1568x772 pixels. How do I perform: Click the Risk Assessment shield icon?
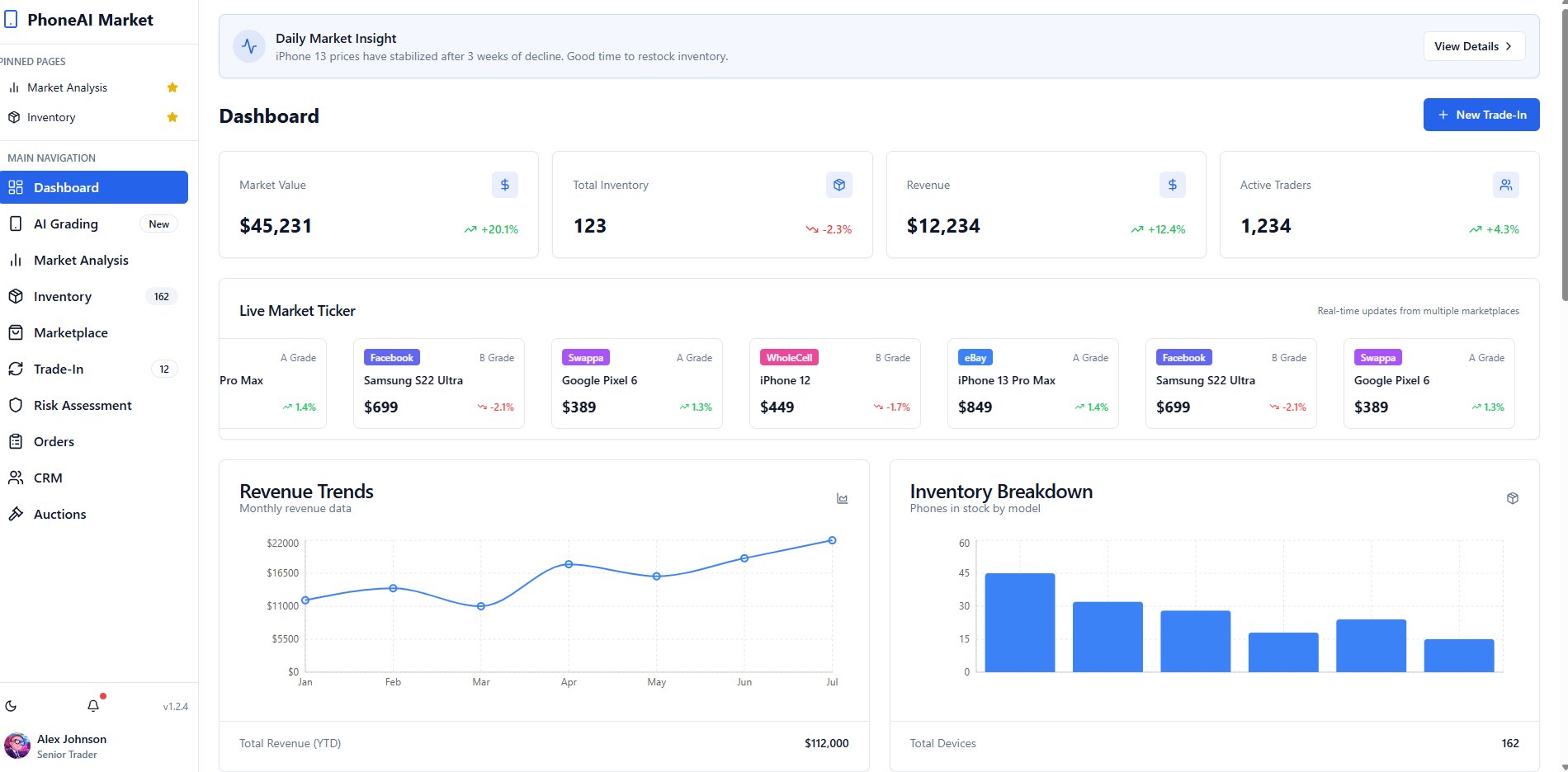[15, 405]
